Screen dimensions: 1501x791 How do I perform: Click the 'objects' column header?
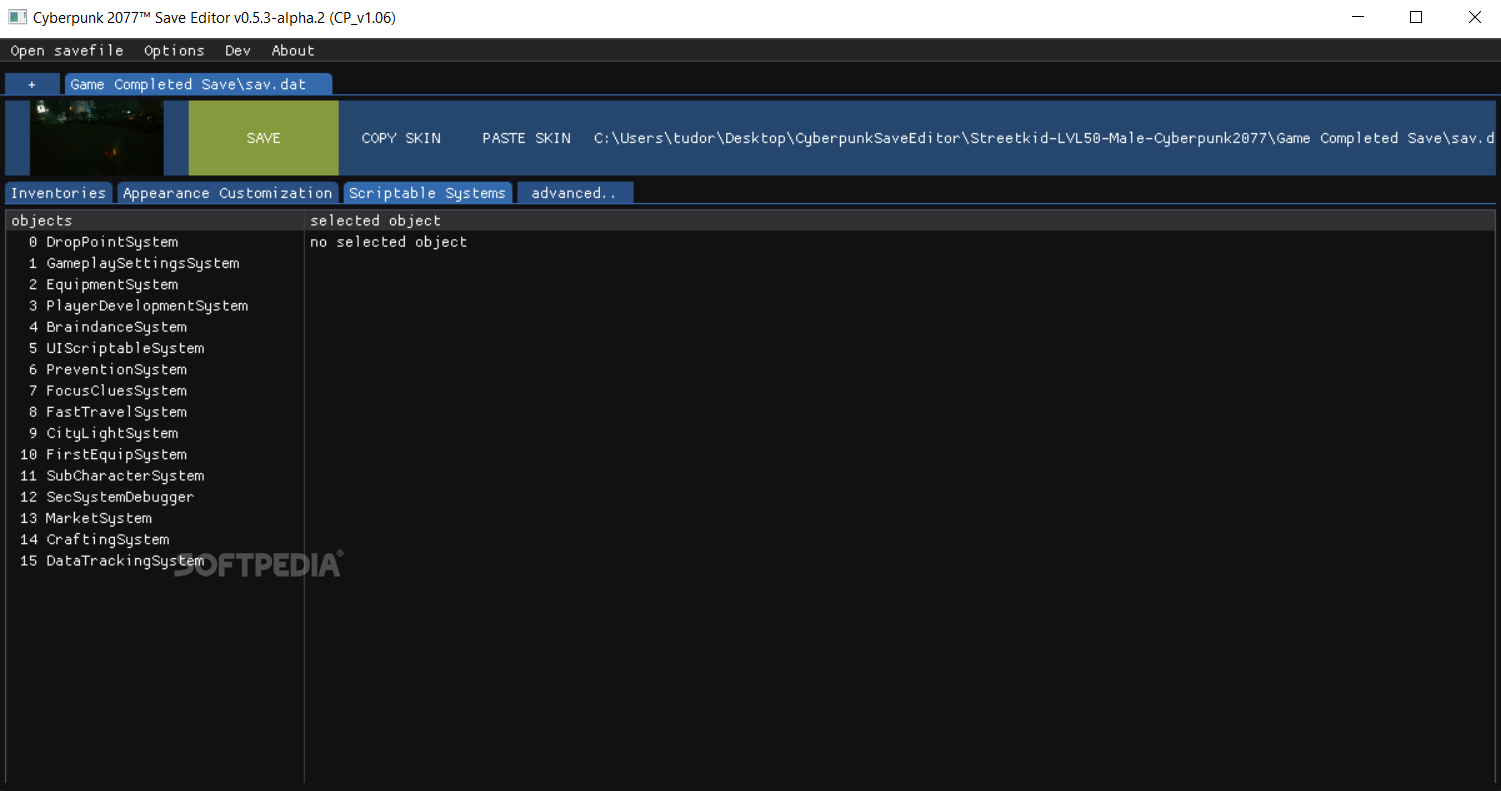[x=155, y=220]
